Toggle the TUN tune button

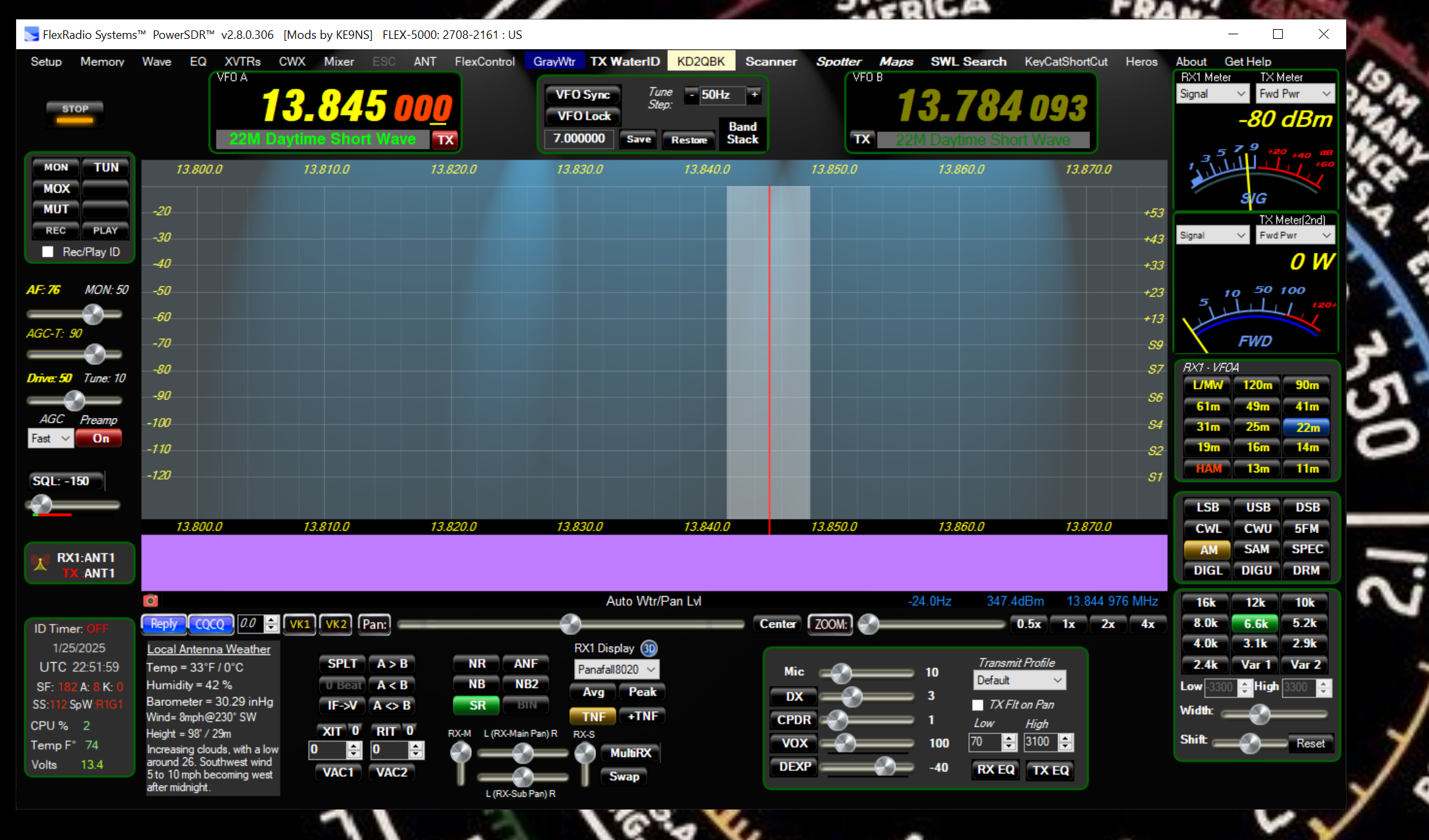[x=105, y=167]
